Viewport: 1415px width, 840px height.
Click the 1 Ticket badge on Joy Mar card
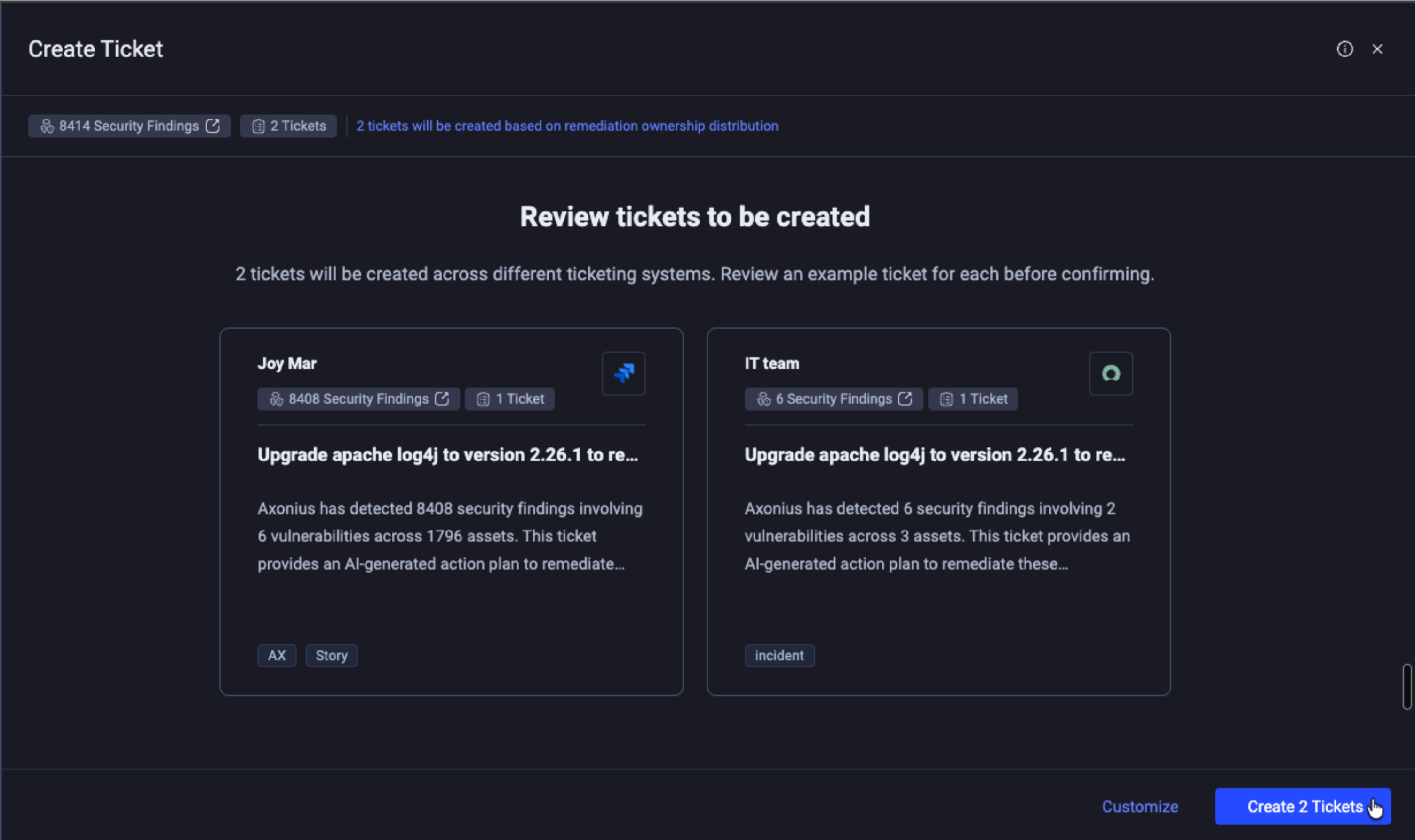(509, 398)
